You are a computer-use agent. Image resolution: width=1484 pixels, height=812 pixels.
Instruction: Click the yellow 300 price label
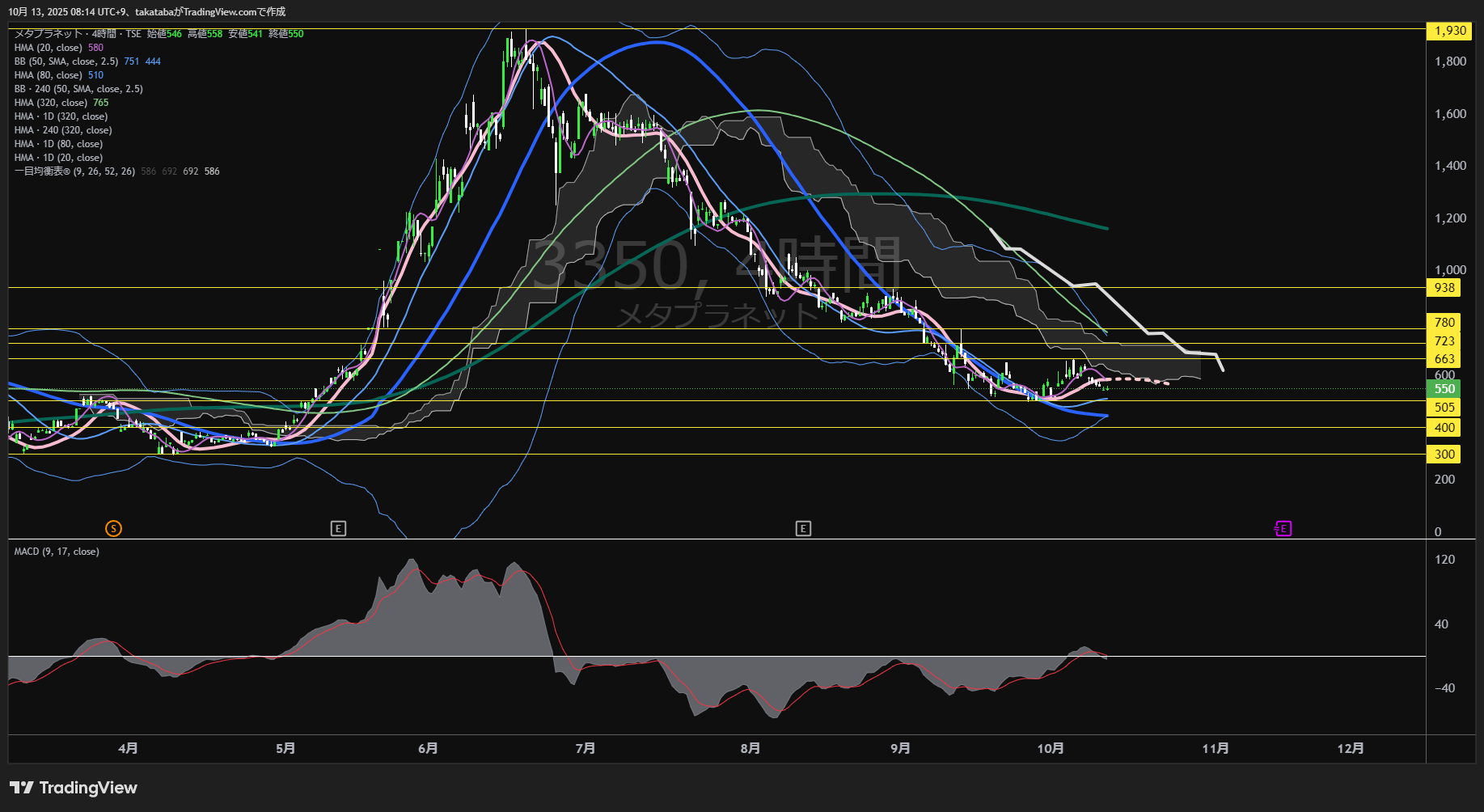pyautogui.click(x=1444, y=455)
